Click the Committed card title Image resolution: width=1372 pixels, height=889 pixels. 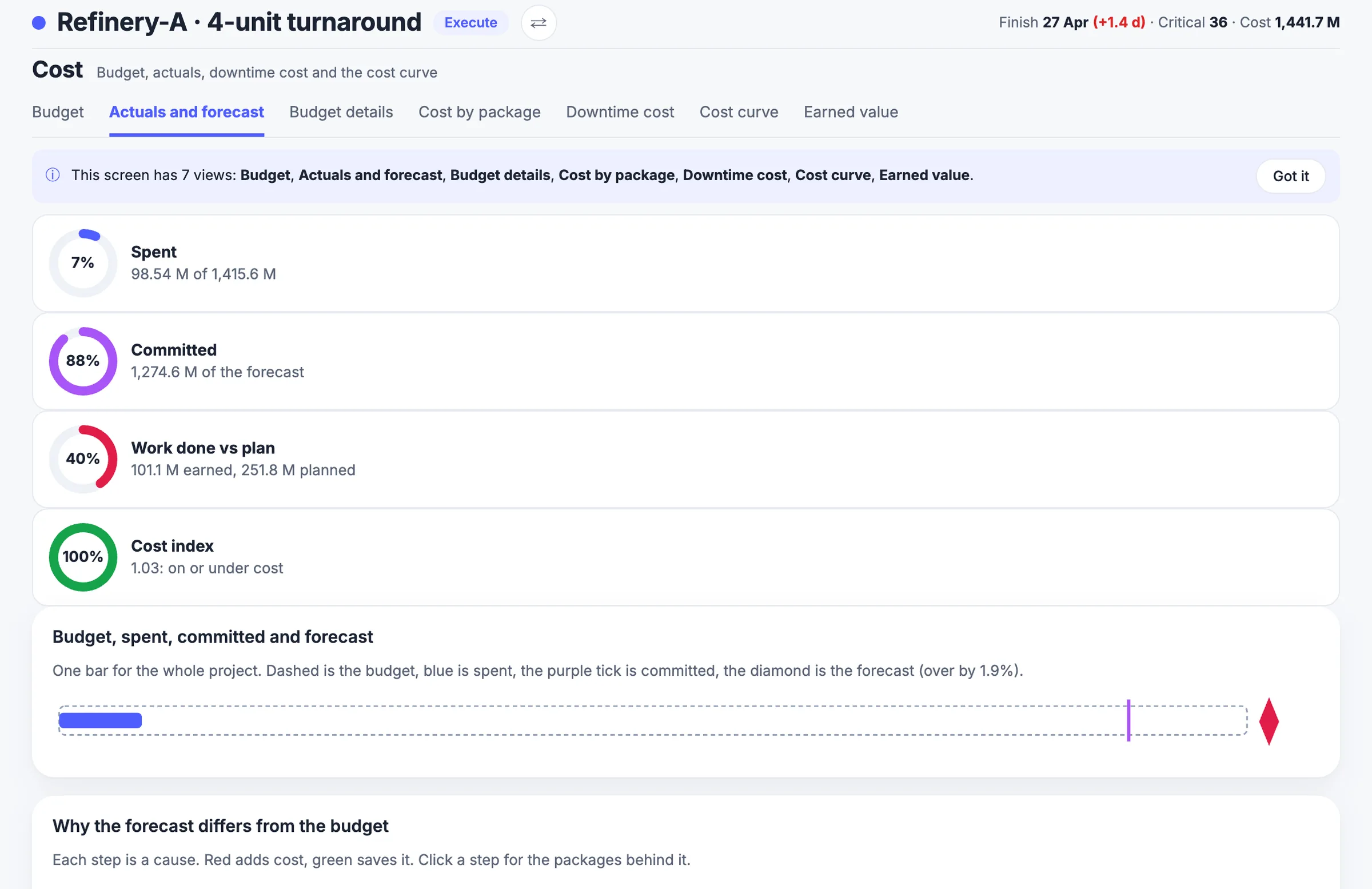tap(174, 350)
